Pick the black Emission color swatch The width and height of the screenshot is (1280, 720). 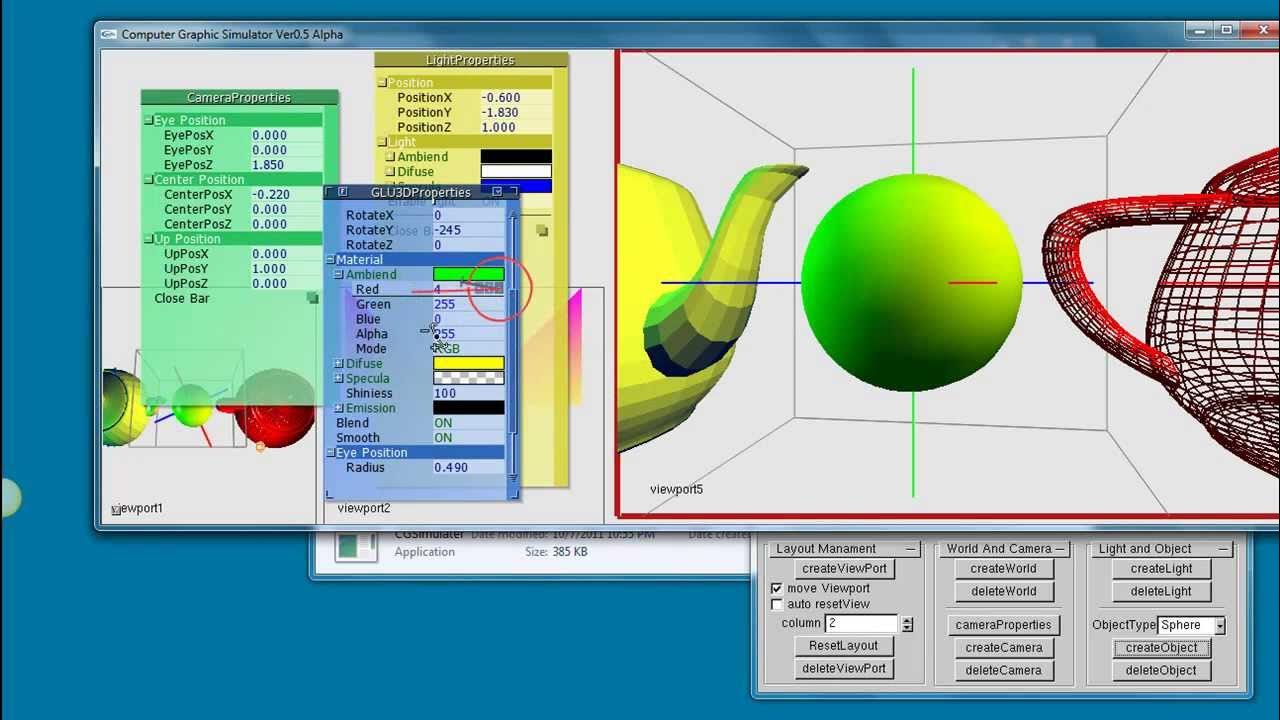[468, 408]
